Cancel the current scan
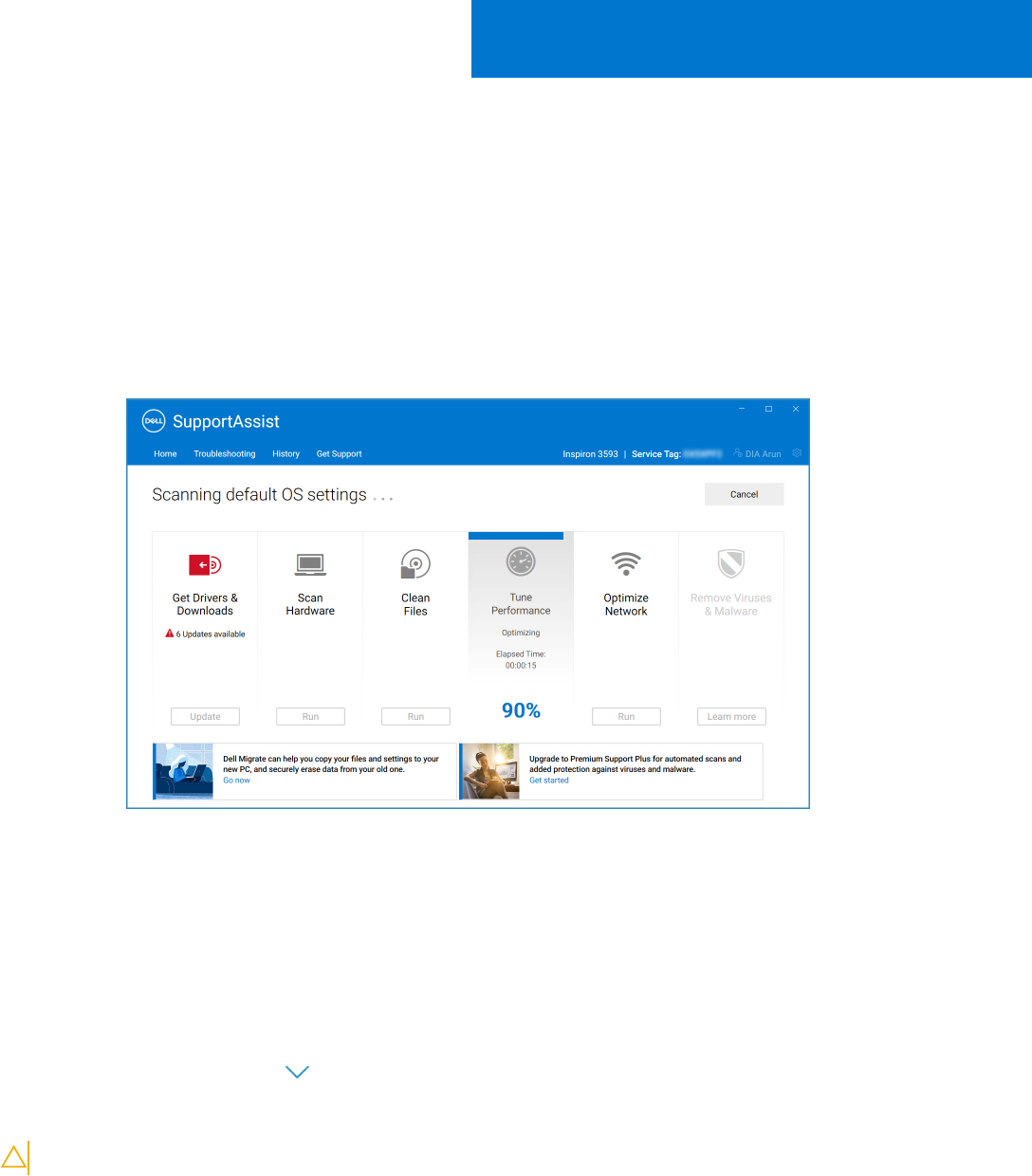This screenshot has width=1032, height=1176. point(745,494)
